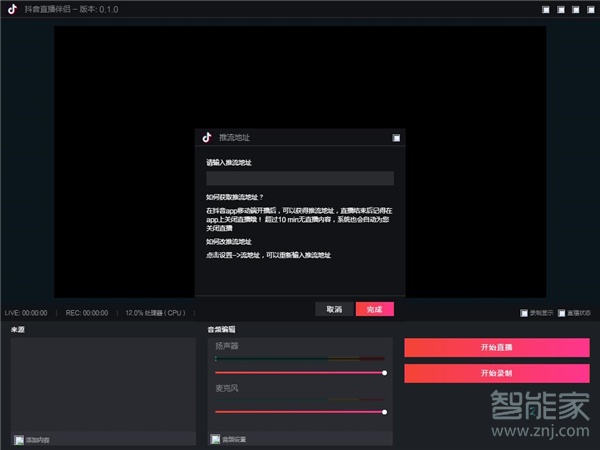The width and height of the screenshot is (600, 450).
Task: Click the TikTok logo in main title bar
Action: pos(12,9)
